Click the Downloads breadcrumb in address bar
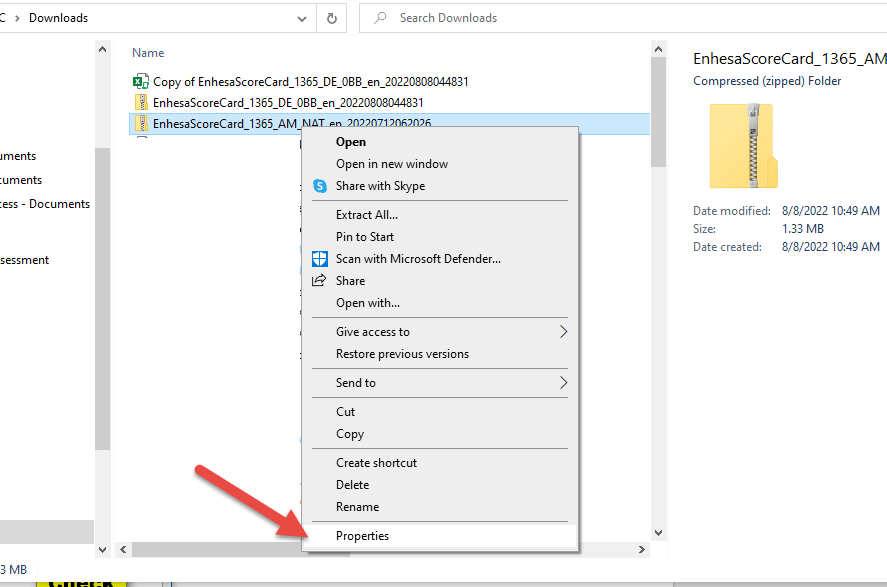Image resolution: width=887 pixels, height=587 pixels. [x=58, y=18]
